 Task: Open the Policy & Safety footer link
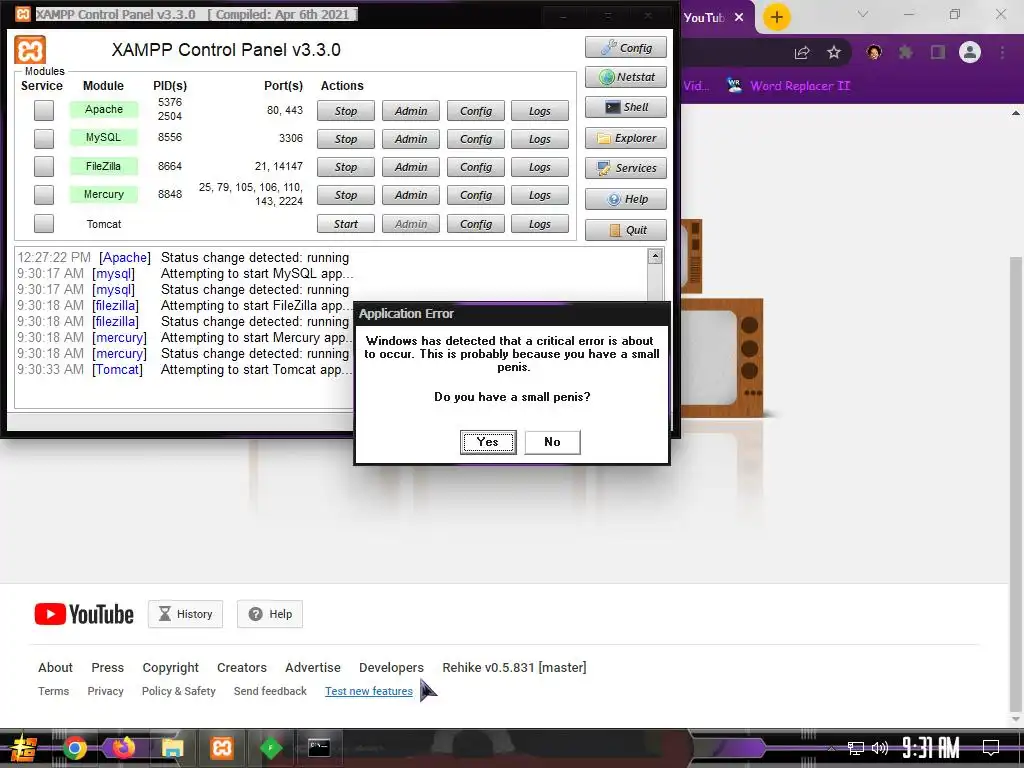click(178, 691)
